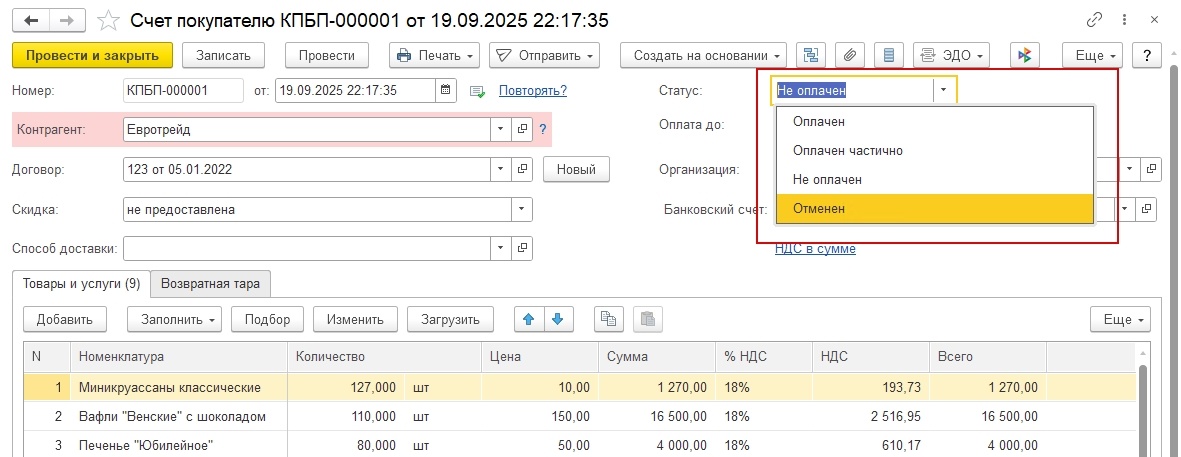Click the Количество column header

tap(384, 357)
